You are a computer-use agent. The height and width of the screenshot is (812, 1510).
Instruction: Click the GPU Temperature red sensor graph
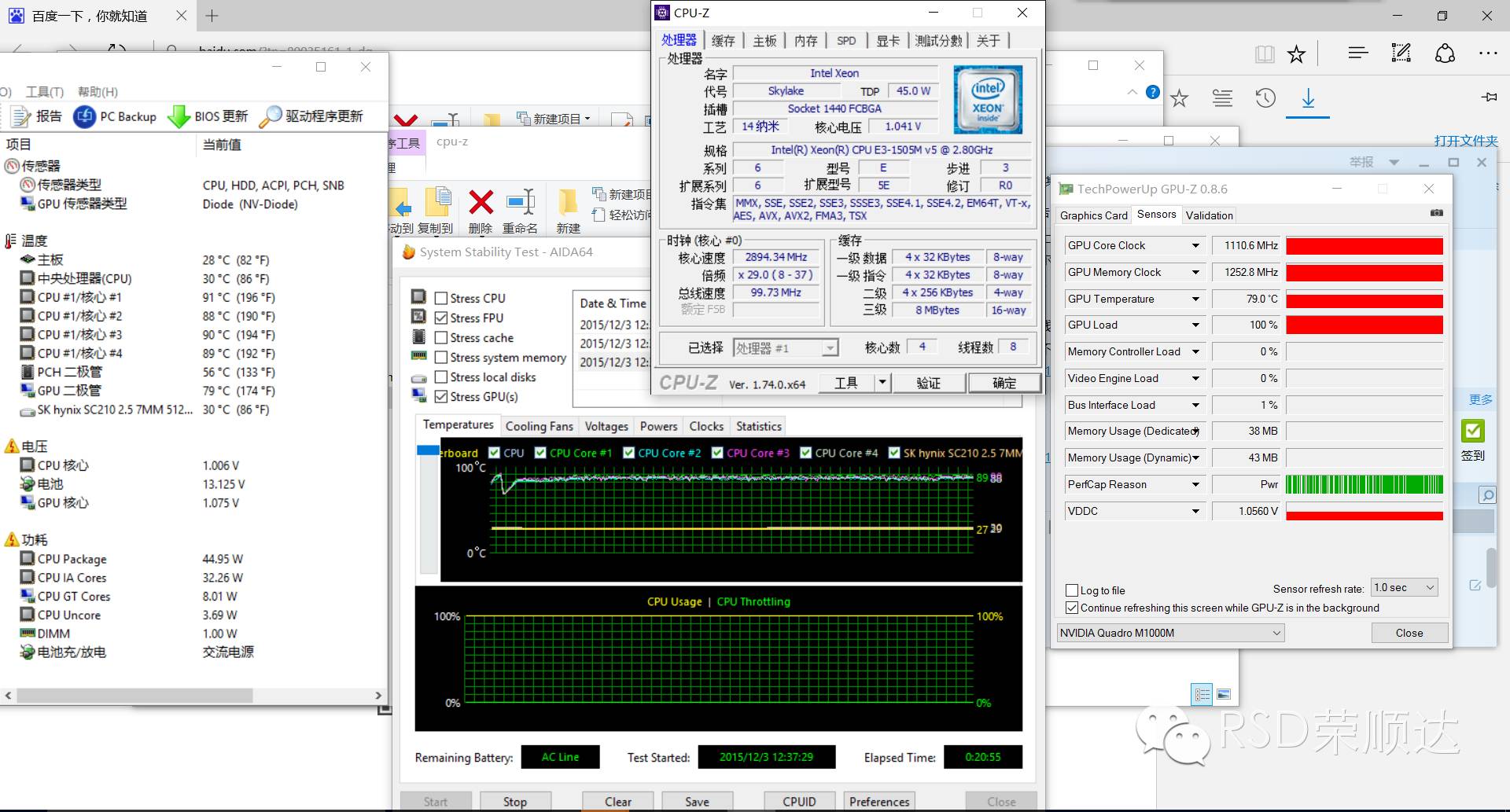(1365, 299)
